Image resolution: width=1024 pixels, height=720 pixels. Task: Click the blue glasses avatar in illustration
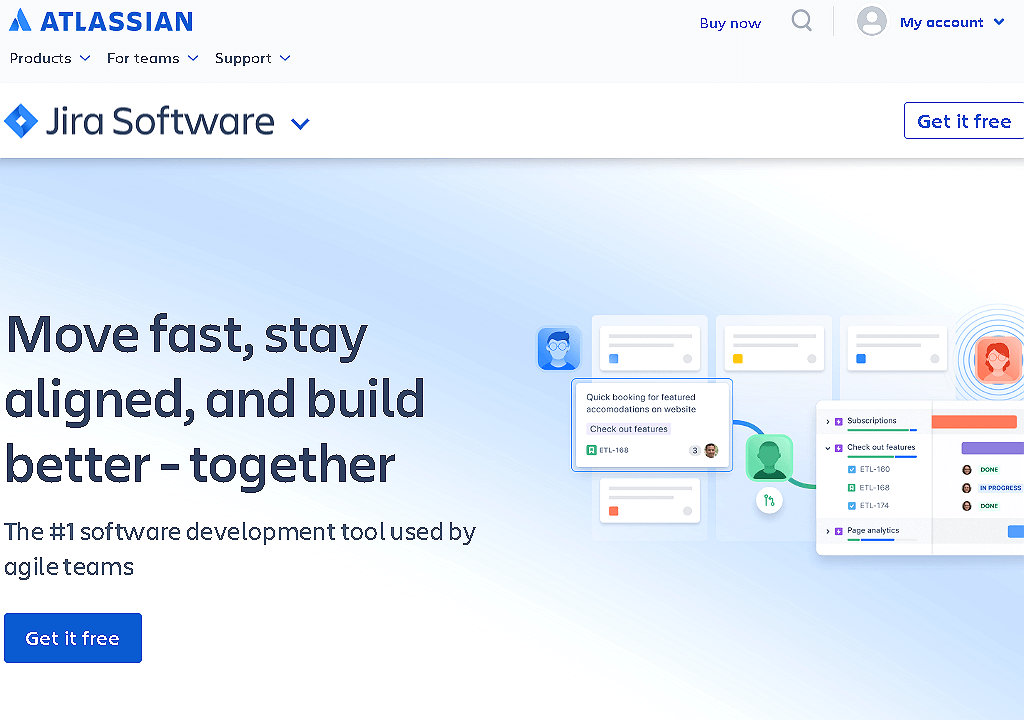click(558, 348)
